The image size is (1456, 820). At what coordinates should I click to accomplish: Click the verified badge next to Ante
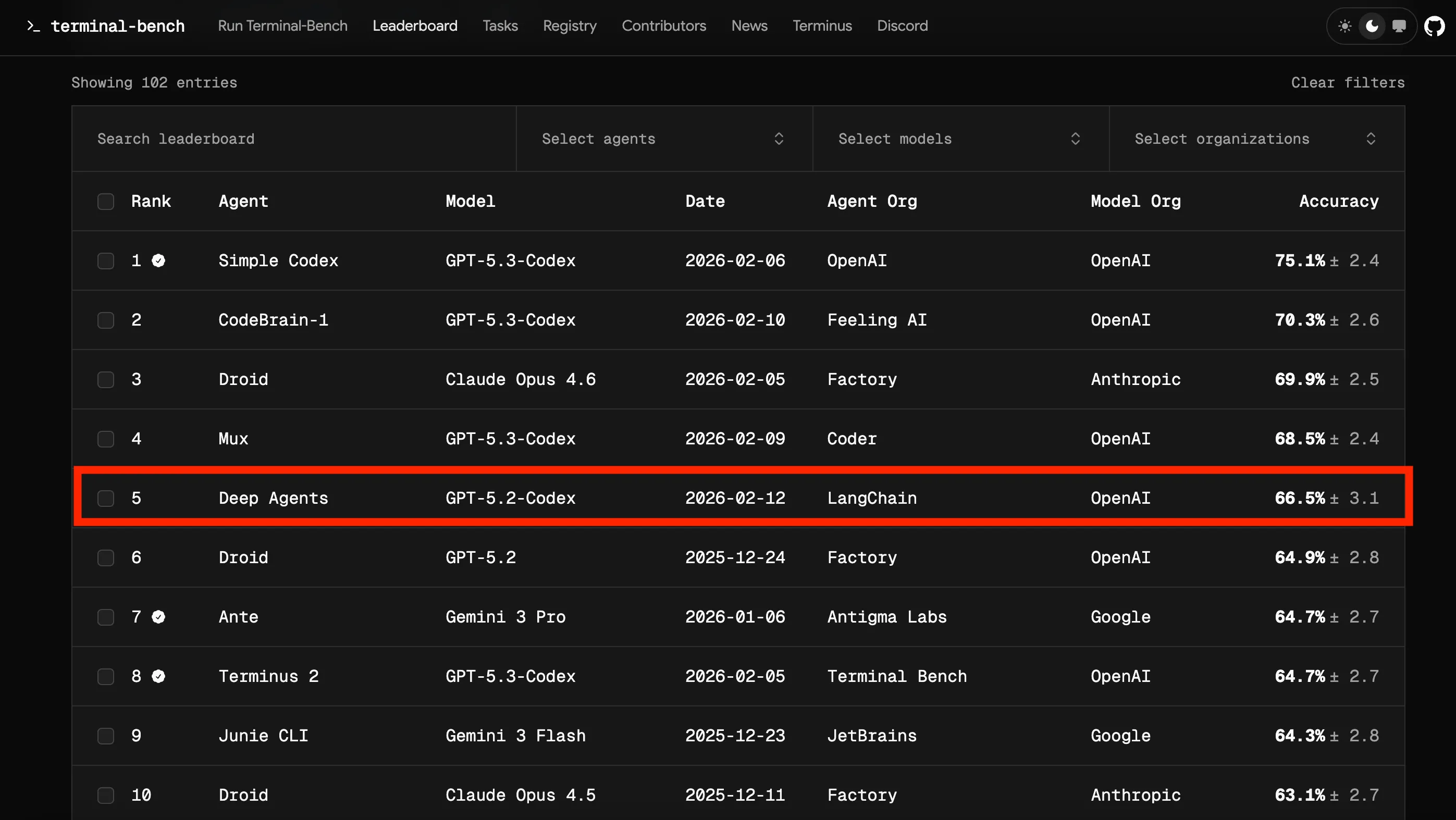click(158, 617)
